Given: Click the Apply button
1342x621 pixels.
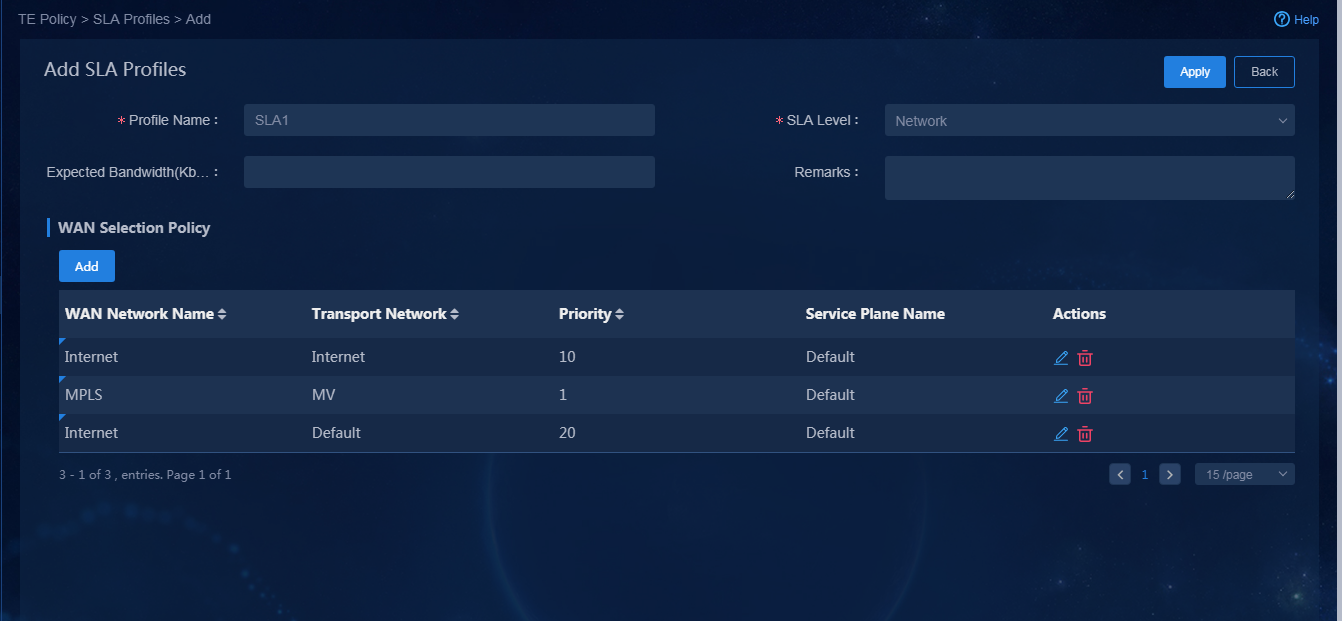Looking at the screenshot, I should coord(1195,72).
